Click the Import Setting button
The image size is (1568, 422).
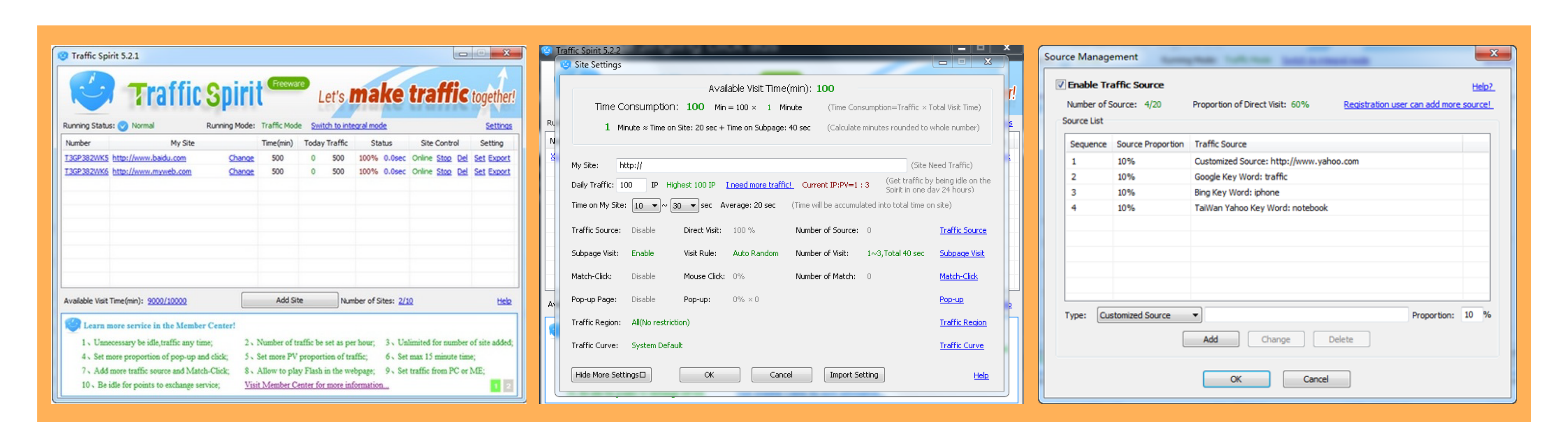point(854,375)
